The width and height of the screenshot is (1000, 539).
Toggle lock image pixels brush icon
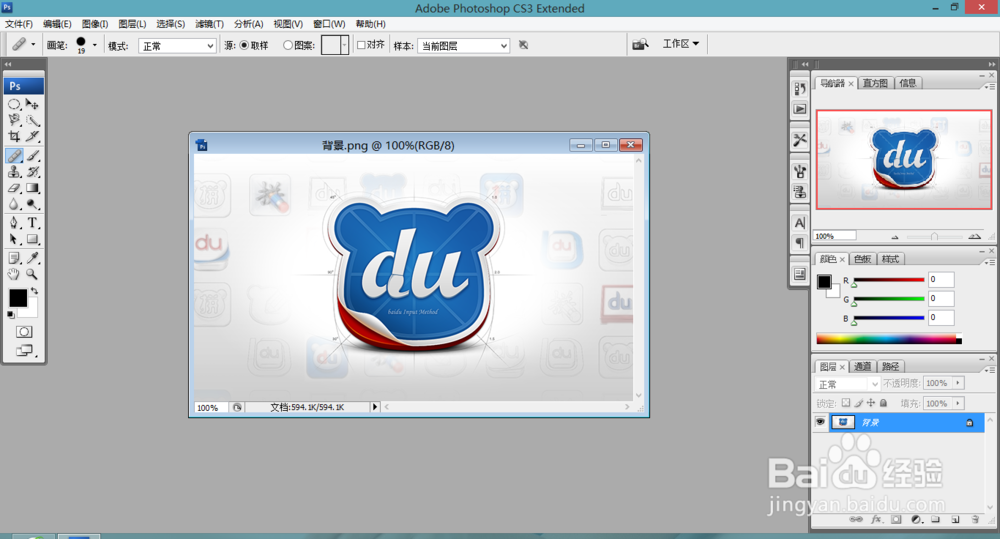858,402
